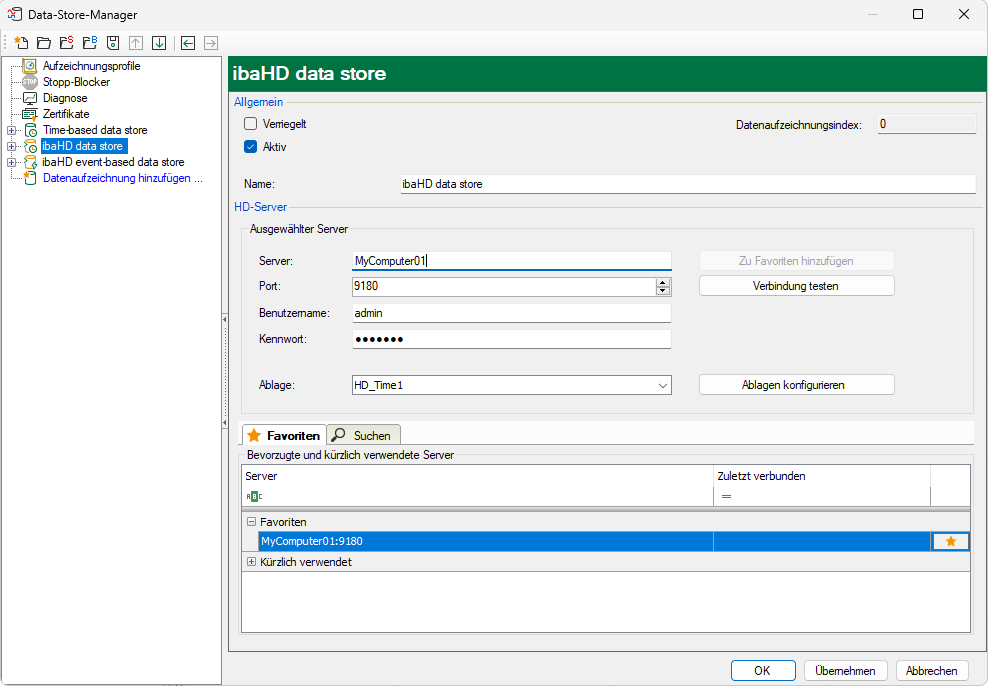Click Datenaufzeichnung hinzufügen link in tree
This screenshot has height=686, width=988.
pos(122,178)
